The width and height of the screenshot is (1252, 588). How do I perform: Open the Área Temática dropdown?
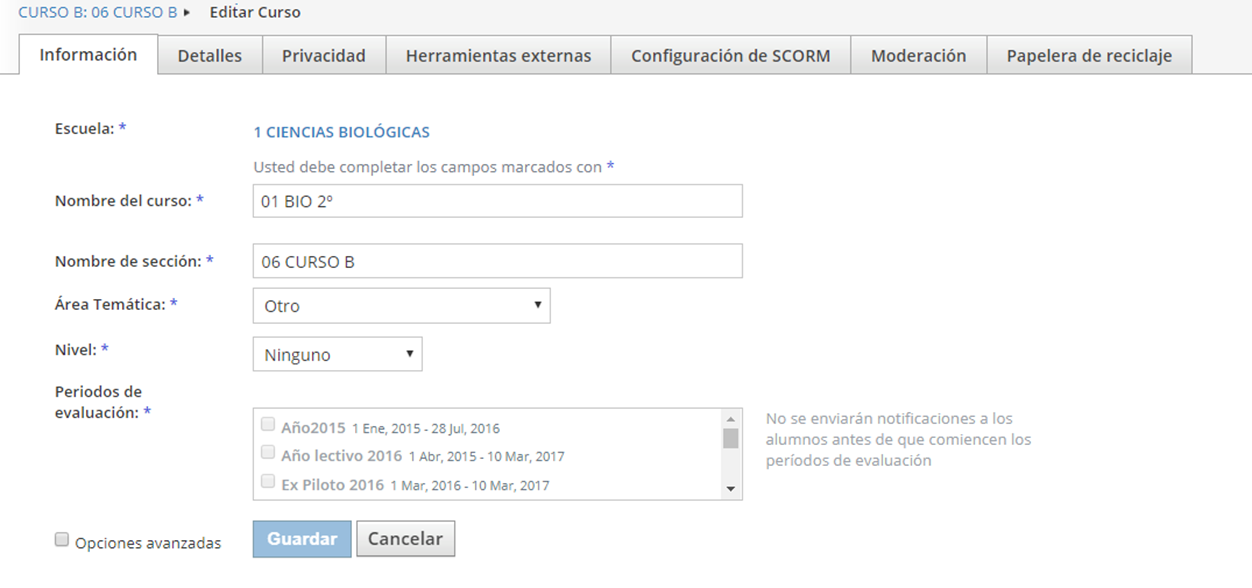click(x=400, y=305)
